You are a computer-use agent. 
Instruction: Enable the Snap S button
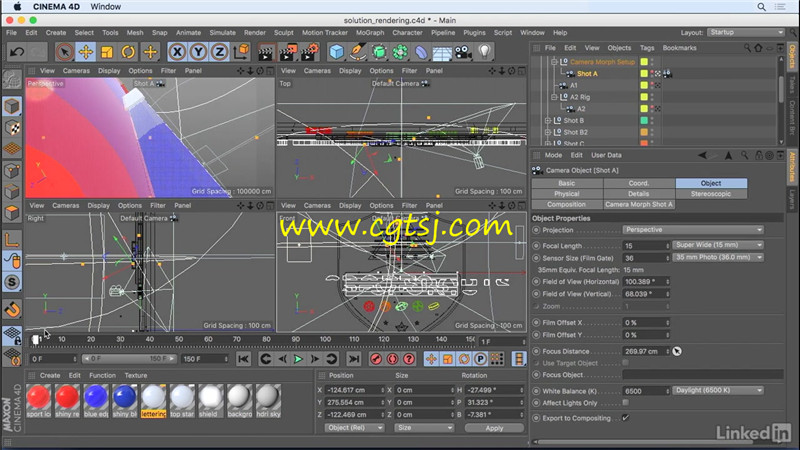(12, 282)
